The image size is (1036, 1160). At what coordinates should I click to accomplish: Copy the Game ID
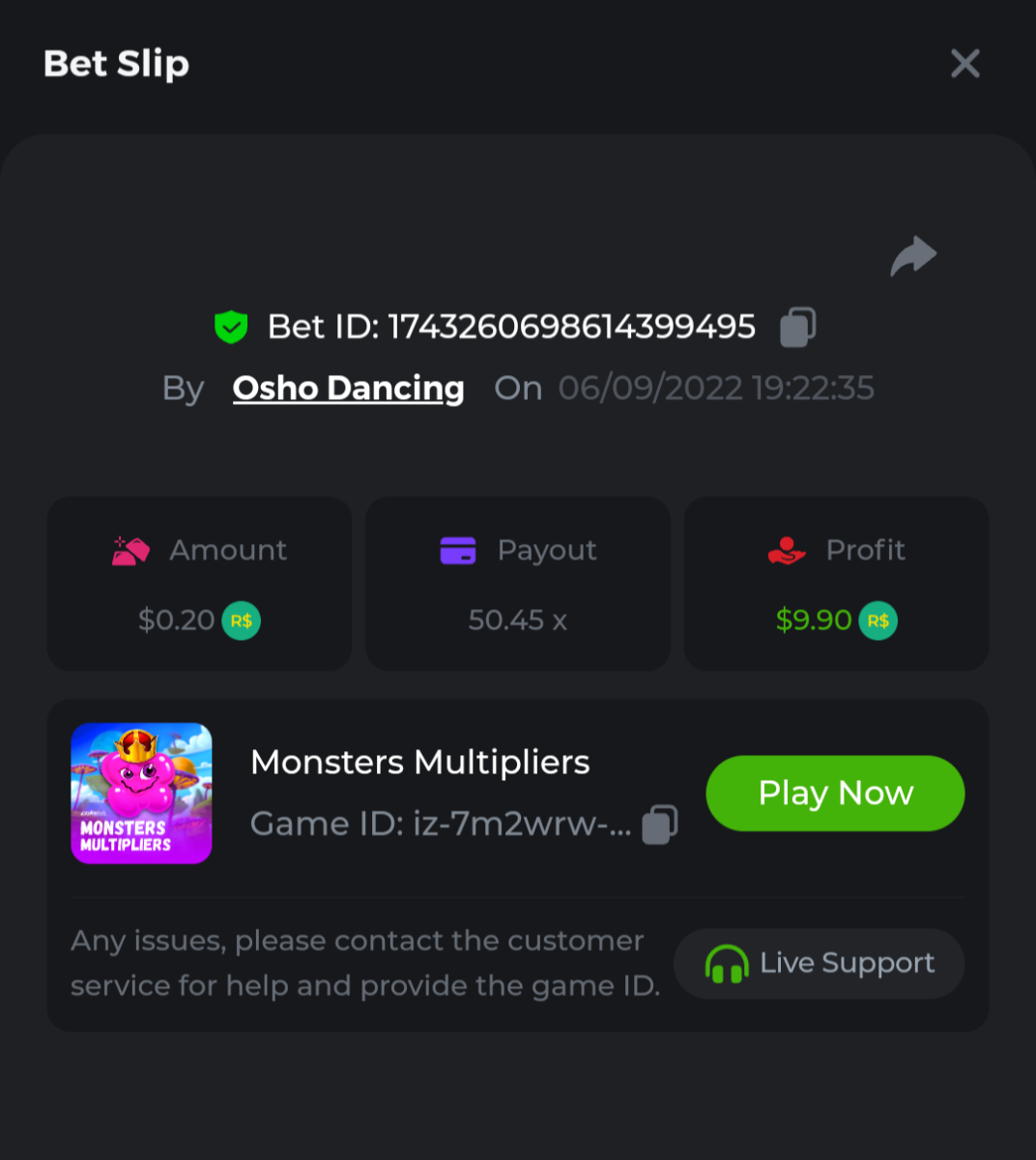pos(660,824)
